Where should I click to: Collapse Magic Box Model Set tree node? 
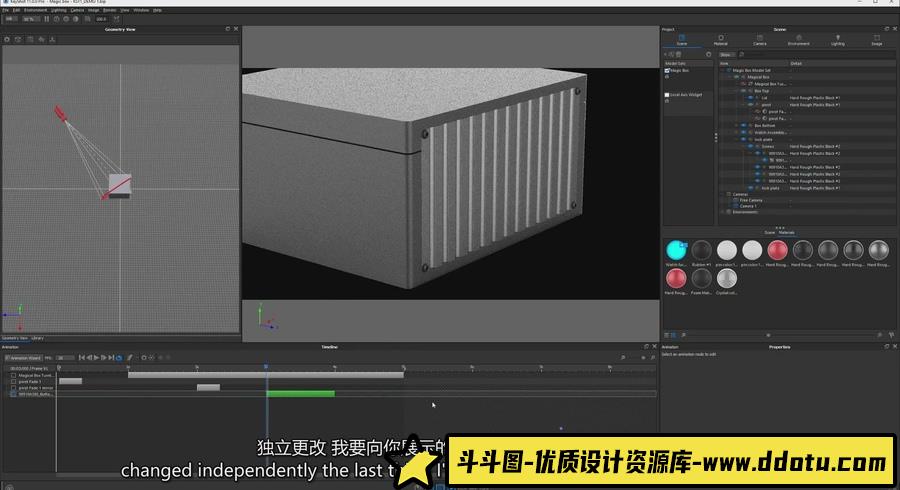(723, 70)
